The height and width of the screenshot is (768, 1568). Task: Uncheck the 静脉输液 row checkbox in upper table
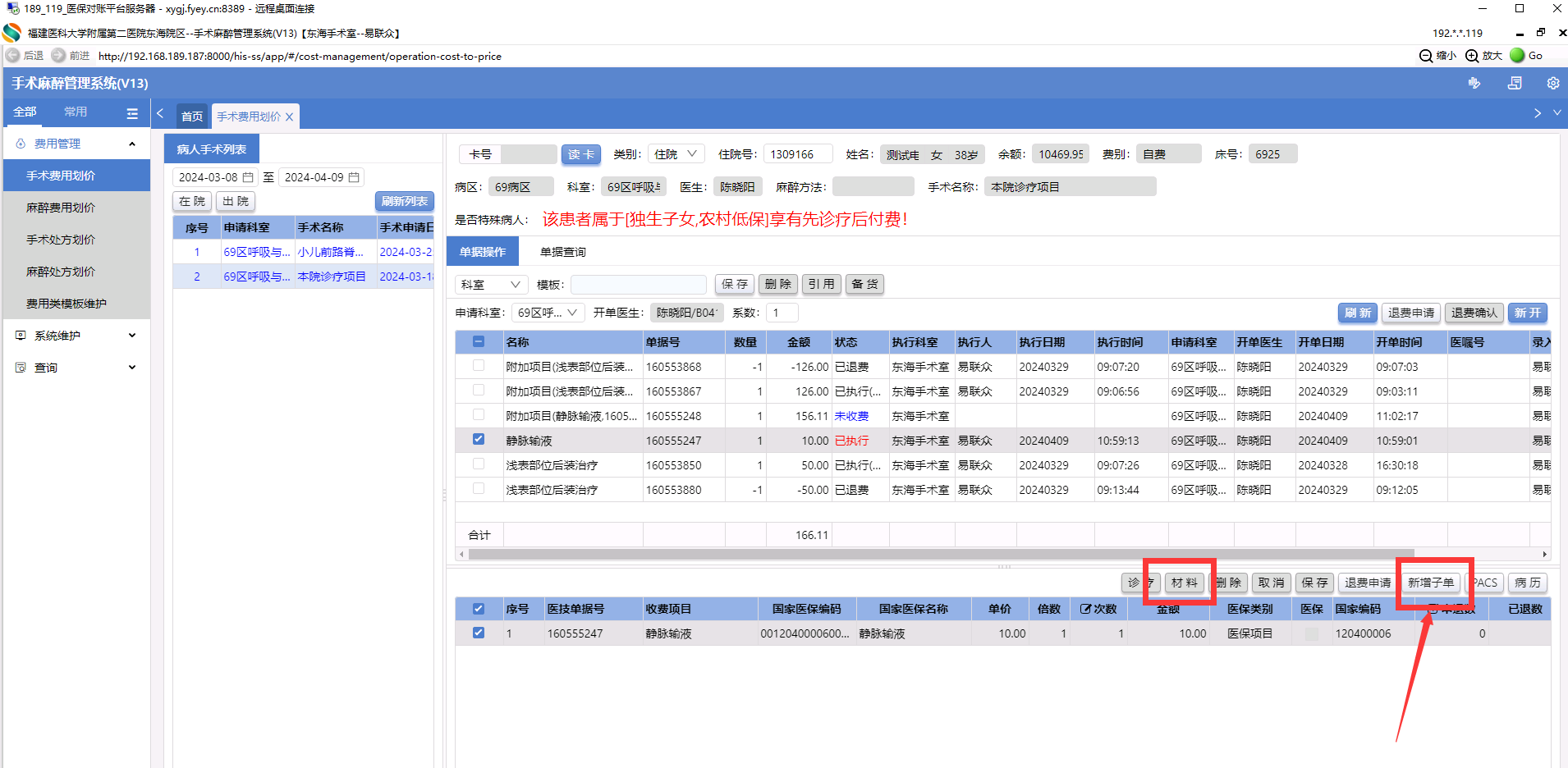click(479, 440)
